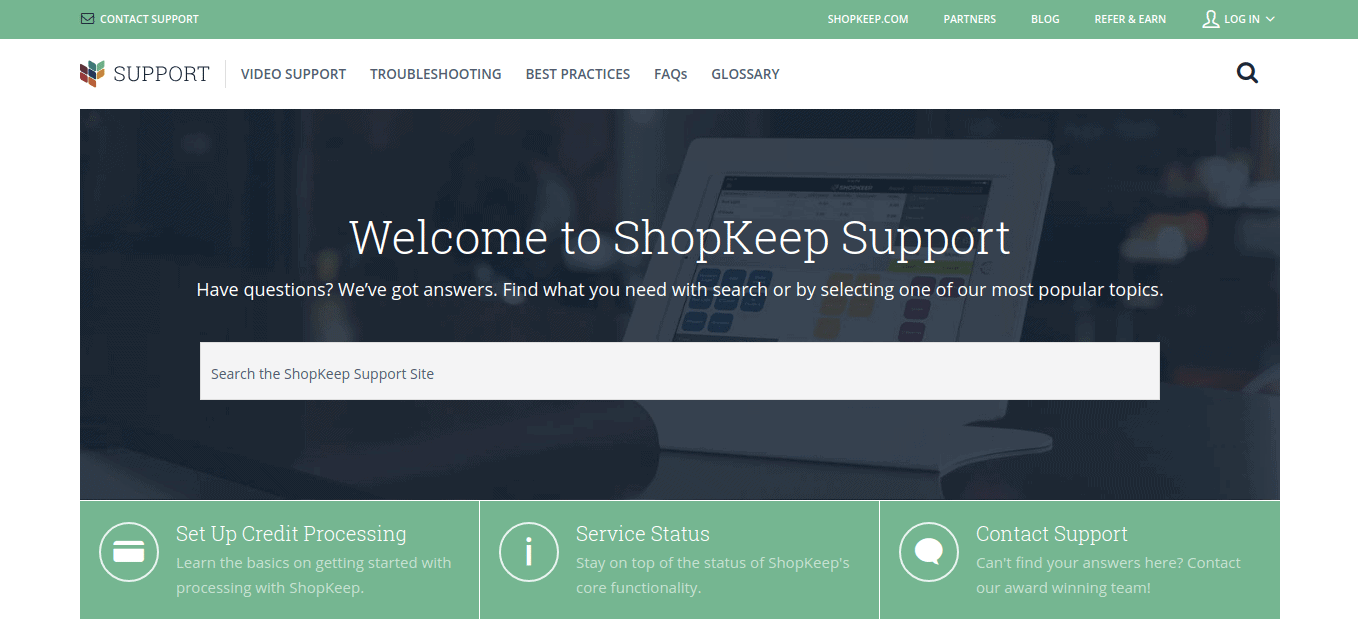
Task: Click the magnifying glass search icon
Action: pyautogui.click(x=1247, y=73)
